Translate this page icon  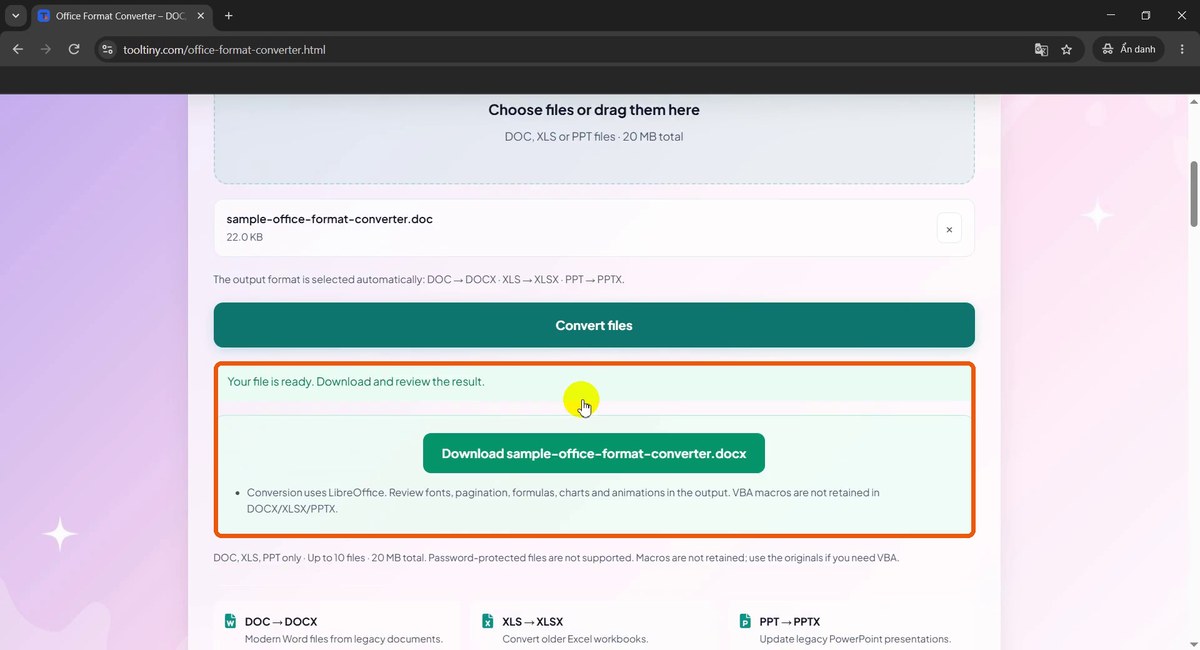click(1041, 49)
